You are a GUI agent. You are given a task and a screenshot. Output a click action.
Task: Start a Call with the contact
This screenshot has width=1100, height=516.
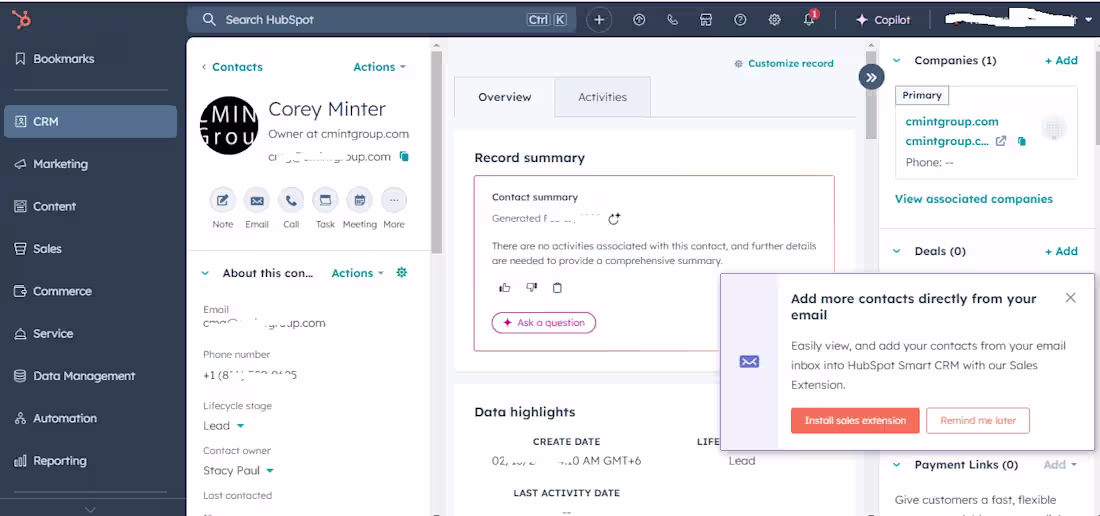291,201
